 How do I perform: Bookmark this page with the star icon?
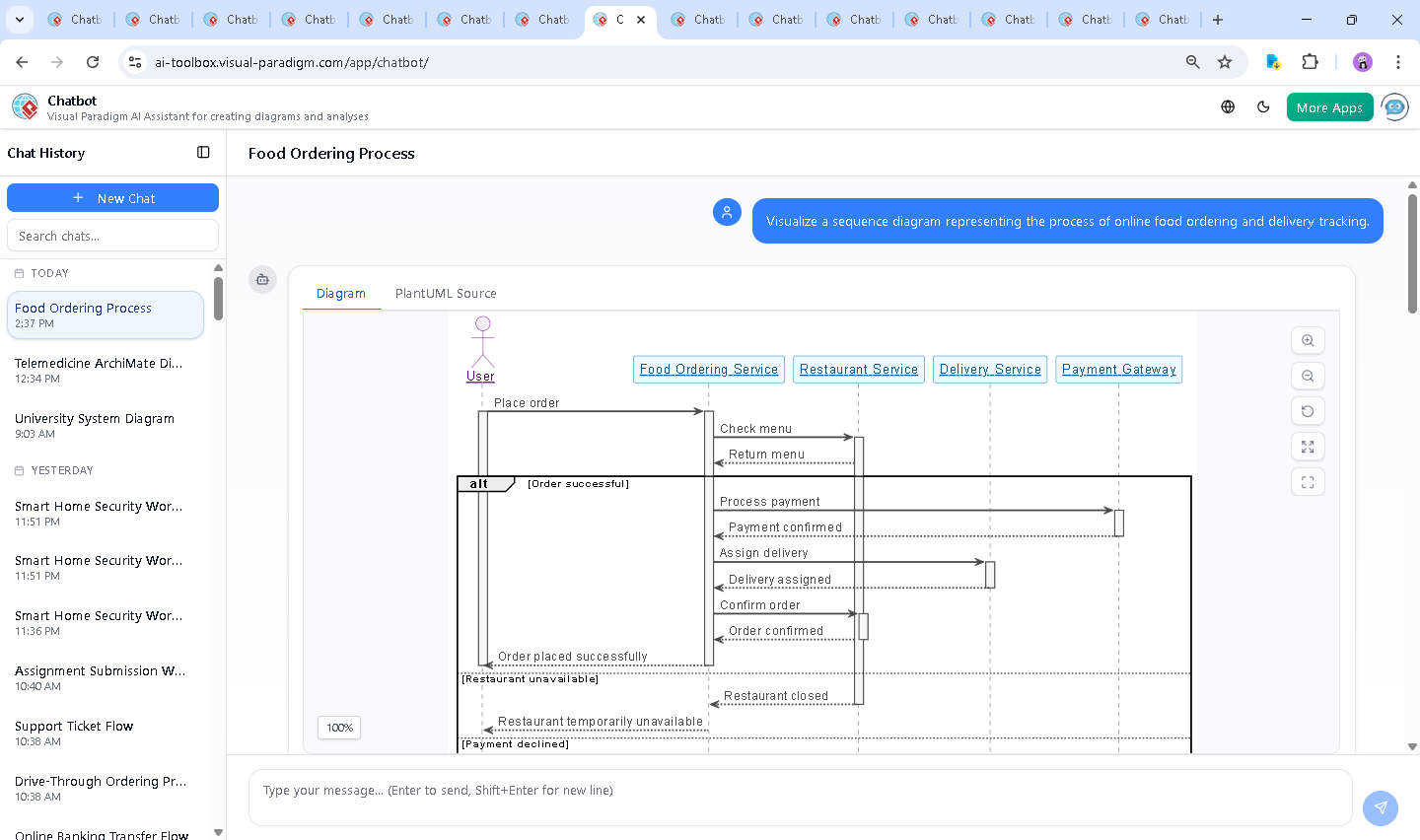tap(1225, 62)
